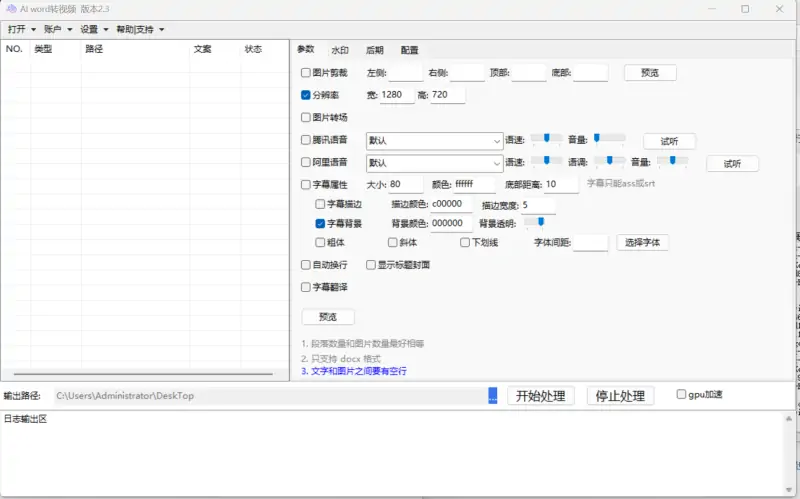Open the 账户 dropdown menu

click(58, 30)
